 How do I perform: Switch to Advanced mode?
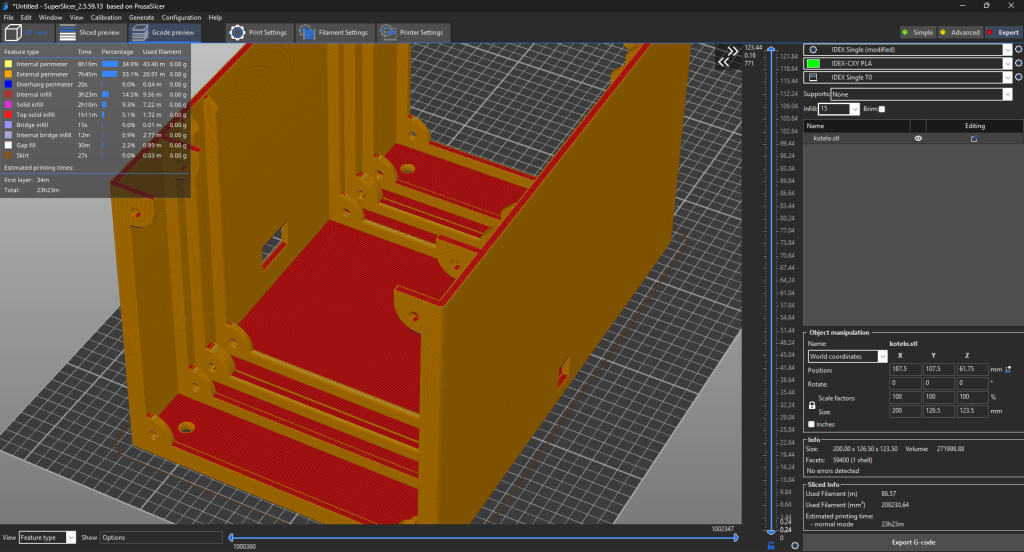pos(959,32)
